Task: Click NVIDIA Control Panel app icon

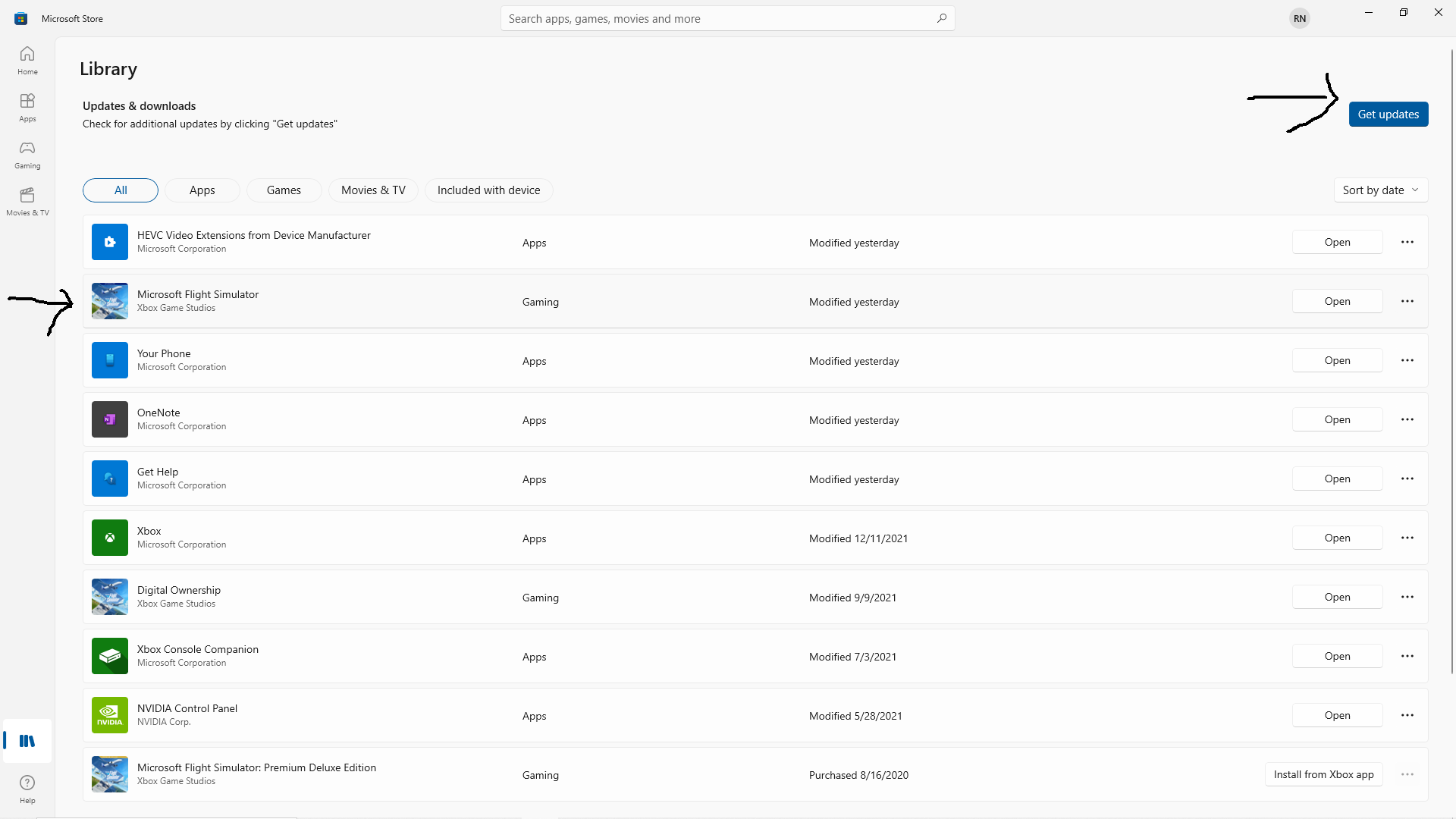Action: (x=110, y=715)
